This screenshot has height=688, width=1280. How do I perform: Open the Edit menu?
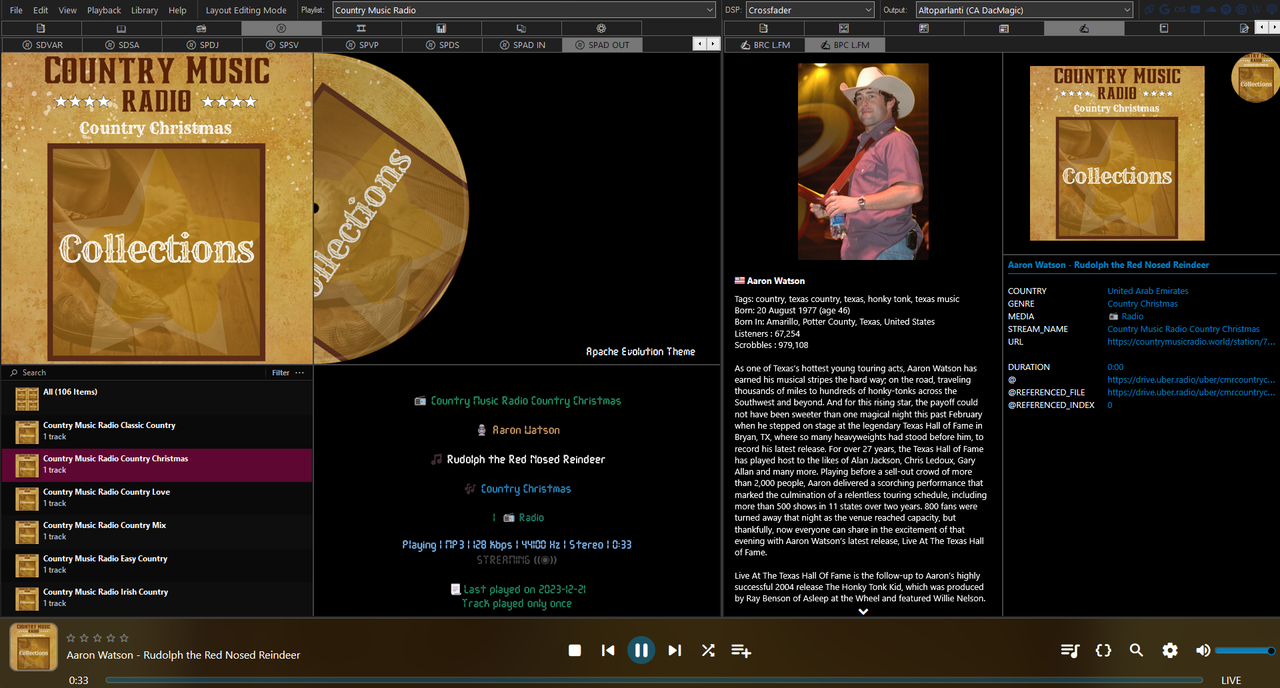point(40,10)
